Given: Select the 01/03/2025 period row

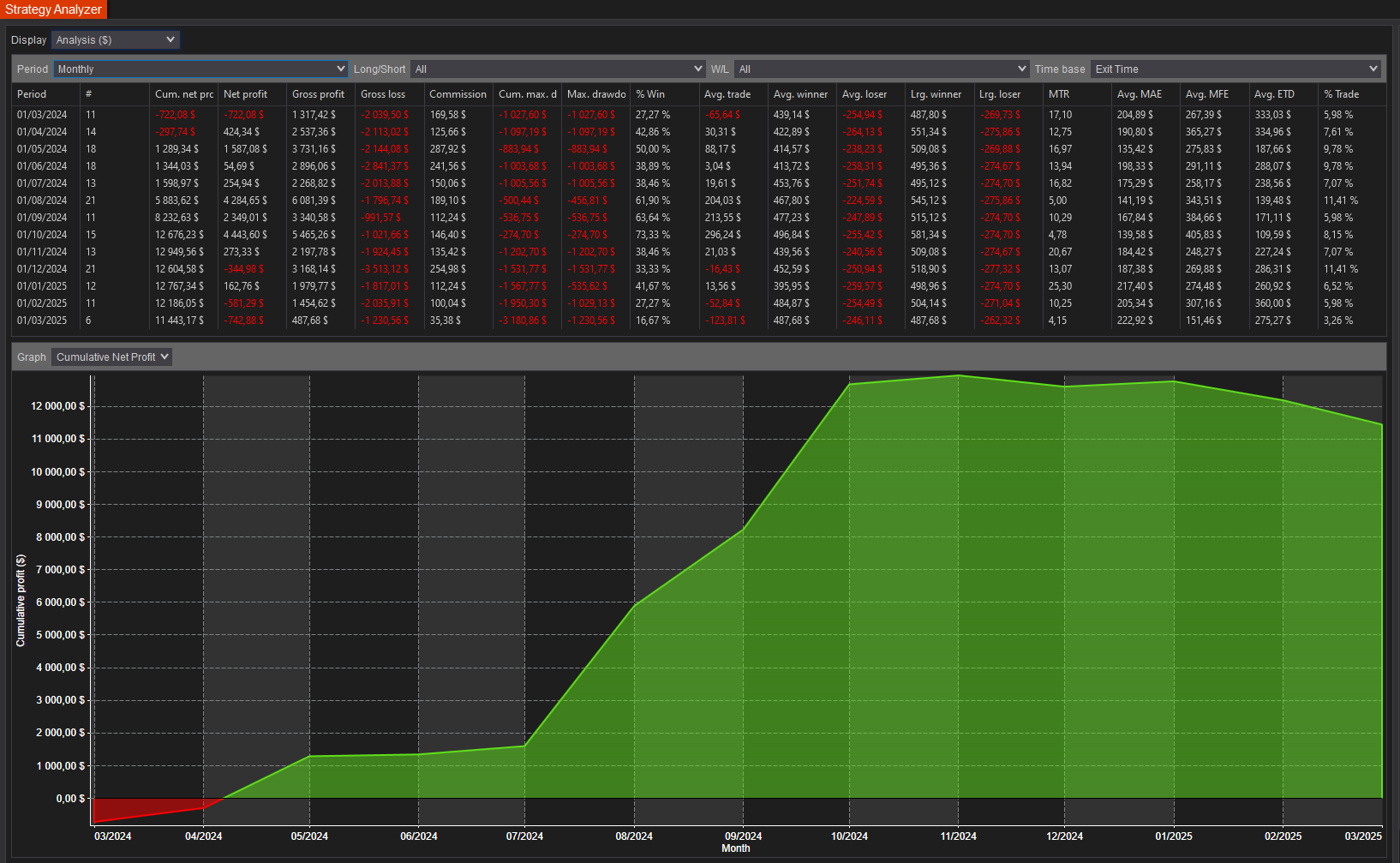Looking at the screenshot, I should point(699,321).
